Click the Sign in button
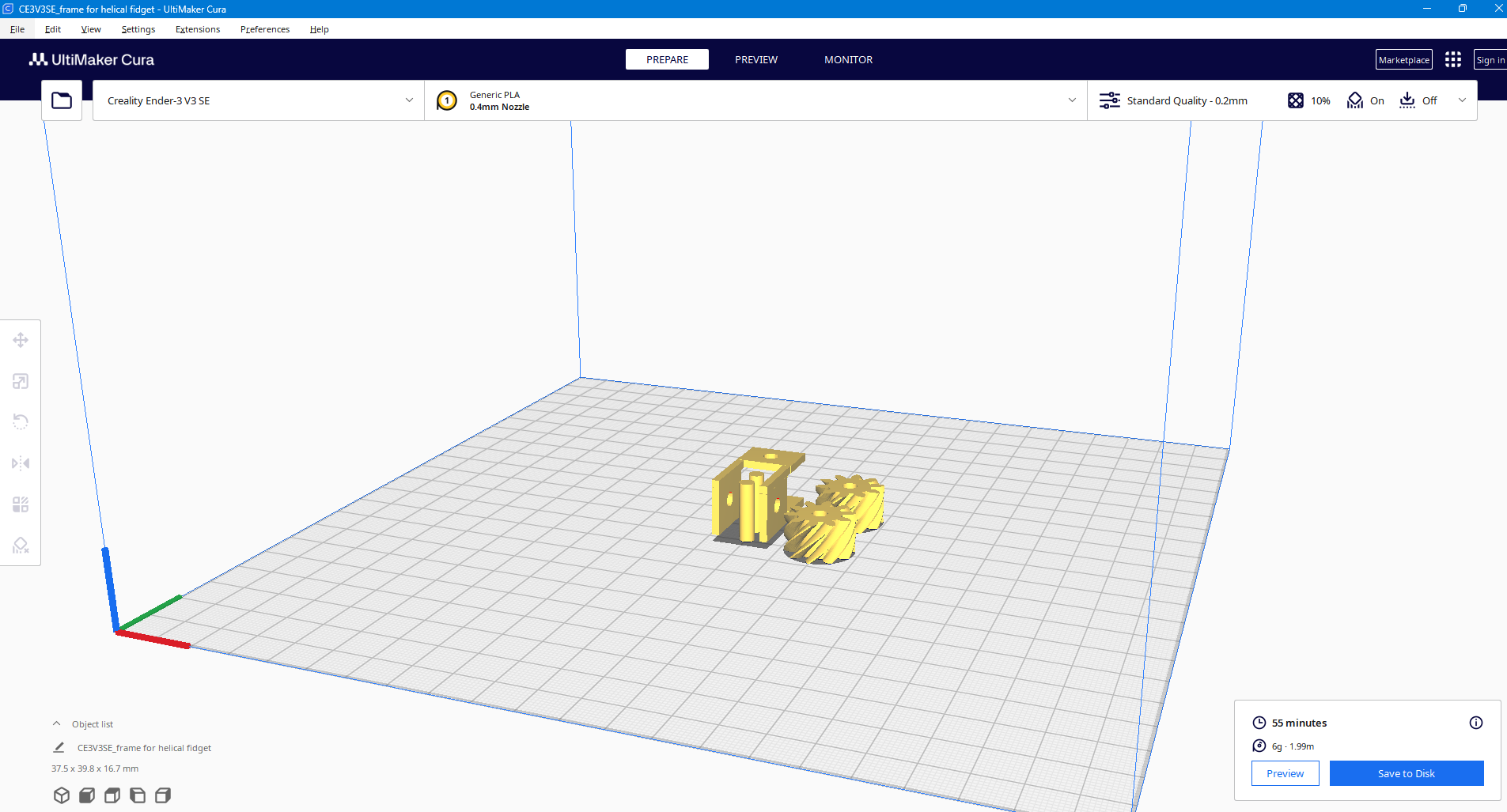Image resolution: width=1507 pixels, height=812 pixels. click(1490, 59)
